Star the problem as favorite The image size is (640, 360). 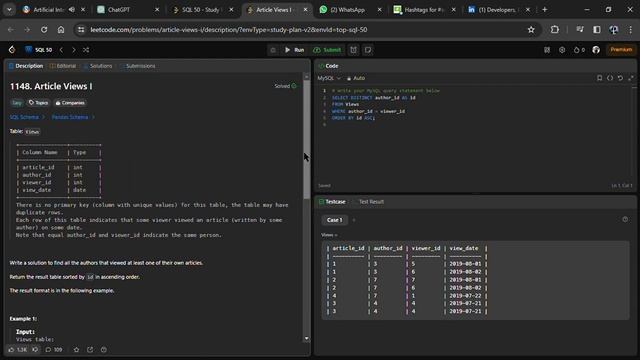76,350
